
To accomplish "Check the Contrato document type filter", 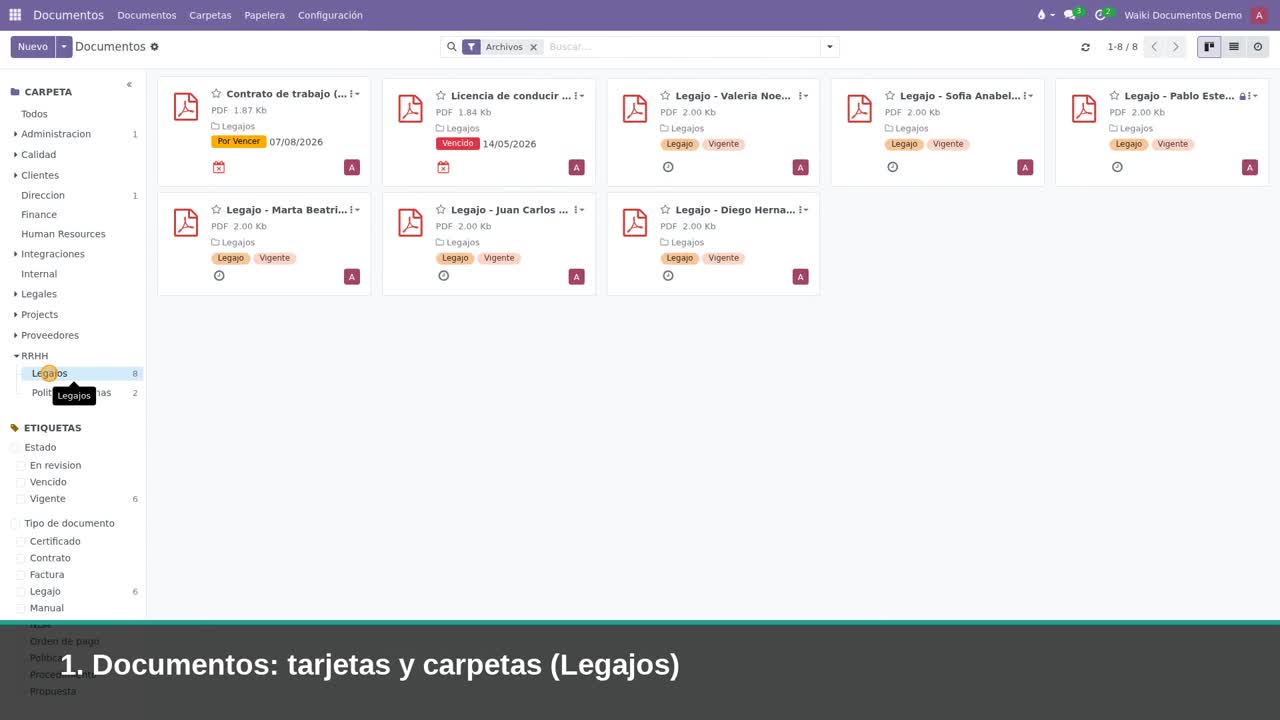I will pos(21,558).
